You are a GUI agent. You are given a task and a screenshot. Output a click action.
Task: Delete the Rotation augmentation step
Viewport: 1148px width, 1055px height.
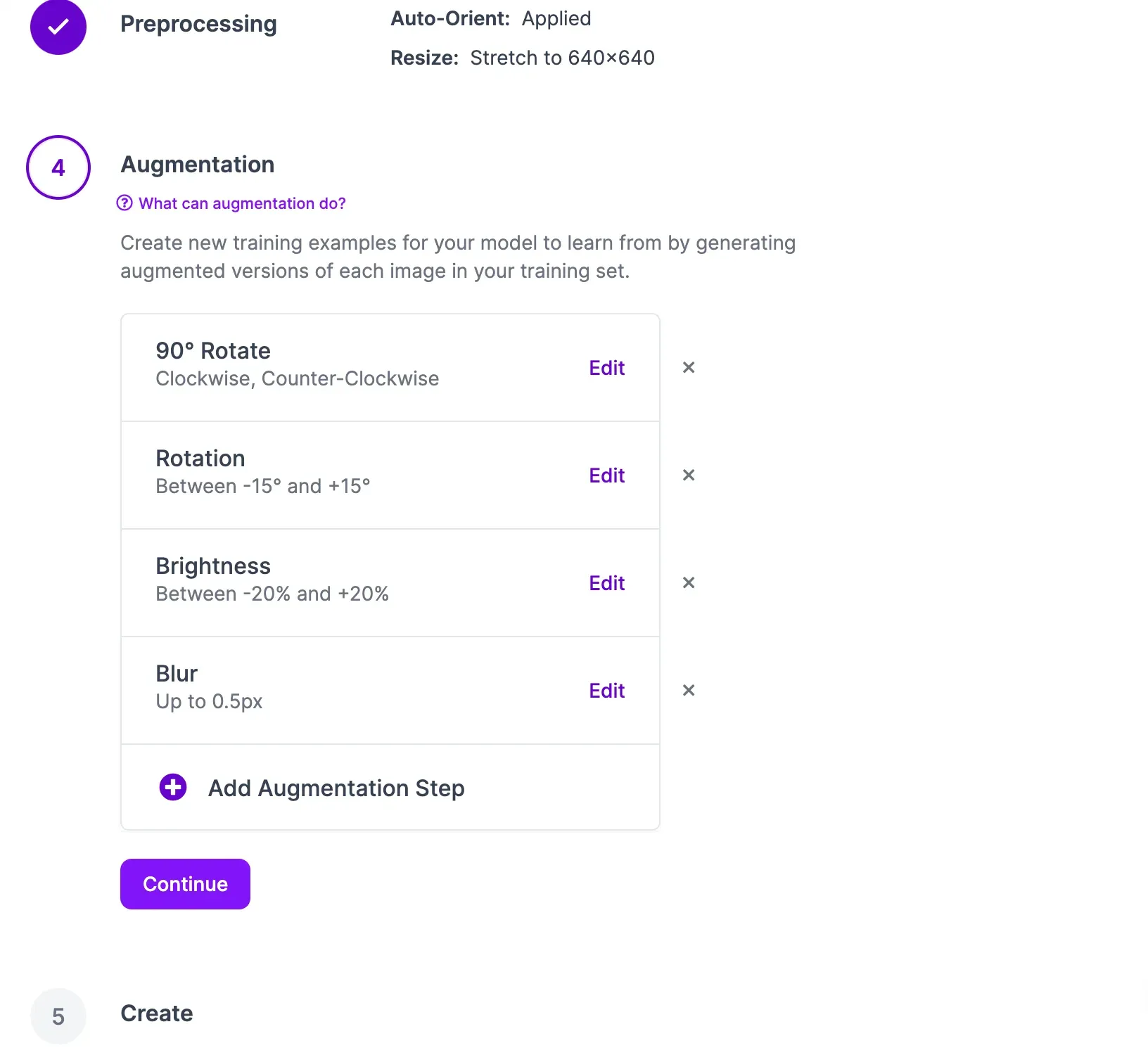(689, 475)
